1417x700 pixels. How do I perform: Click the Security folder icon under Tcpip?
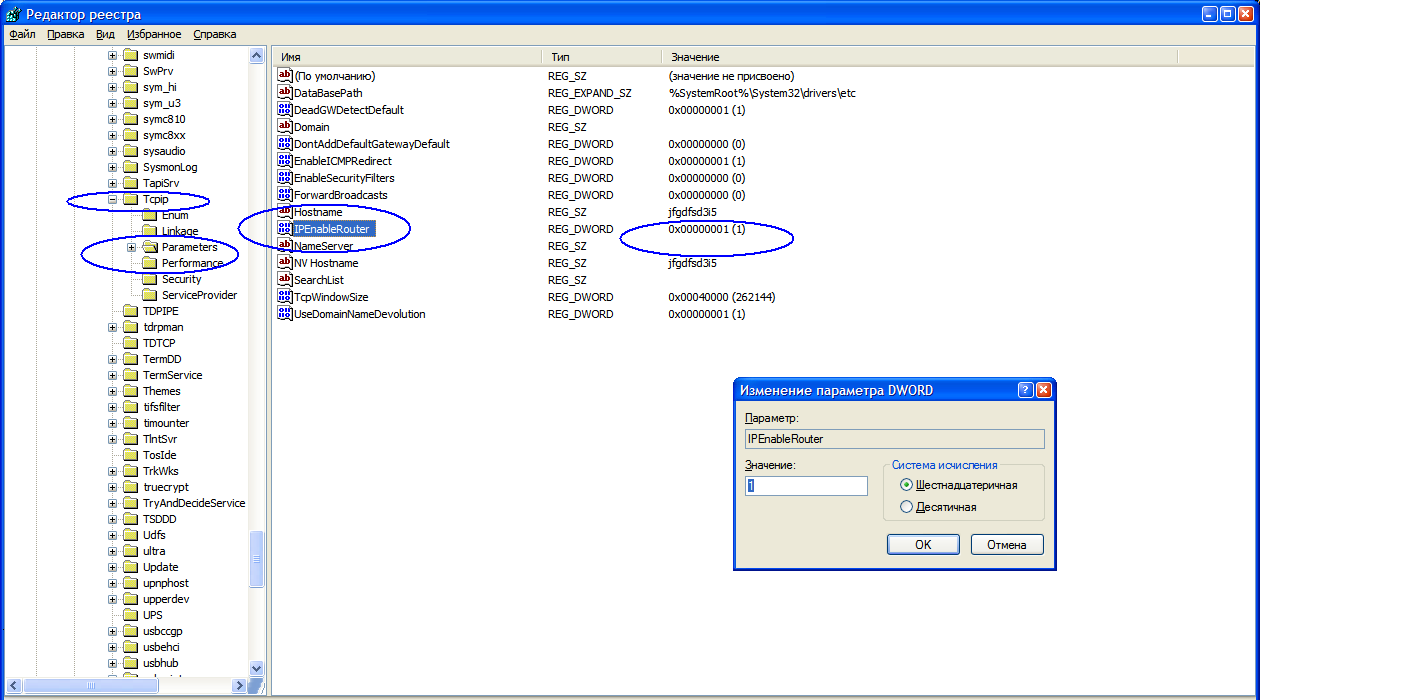pyautogui.click(x=149, y=279)
